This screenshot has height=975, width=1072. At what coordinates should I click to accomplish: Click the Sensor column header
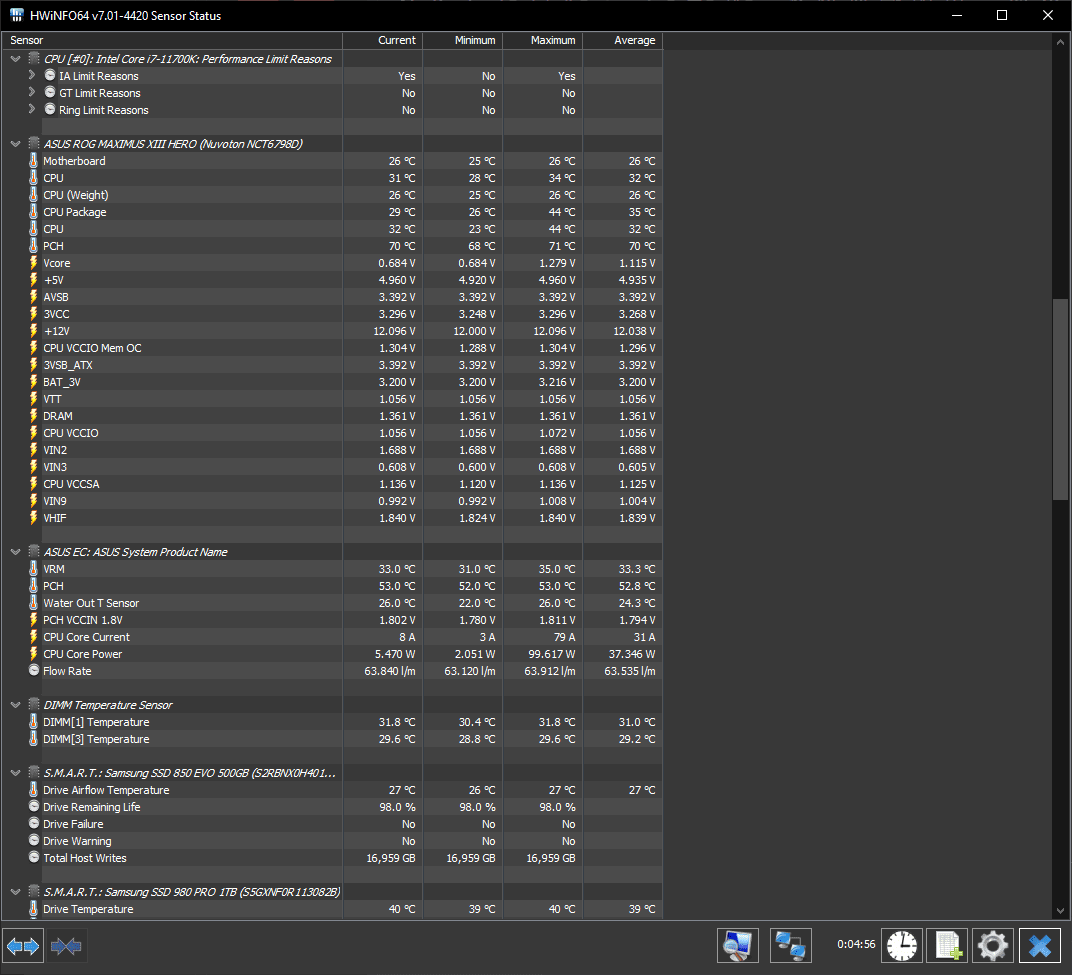point(172,40)
